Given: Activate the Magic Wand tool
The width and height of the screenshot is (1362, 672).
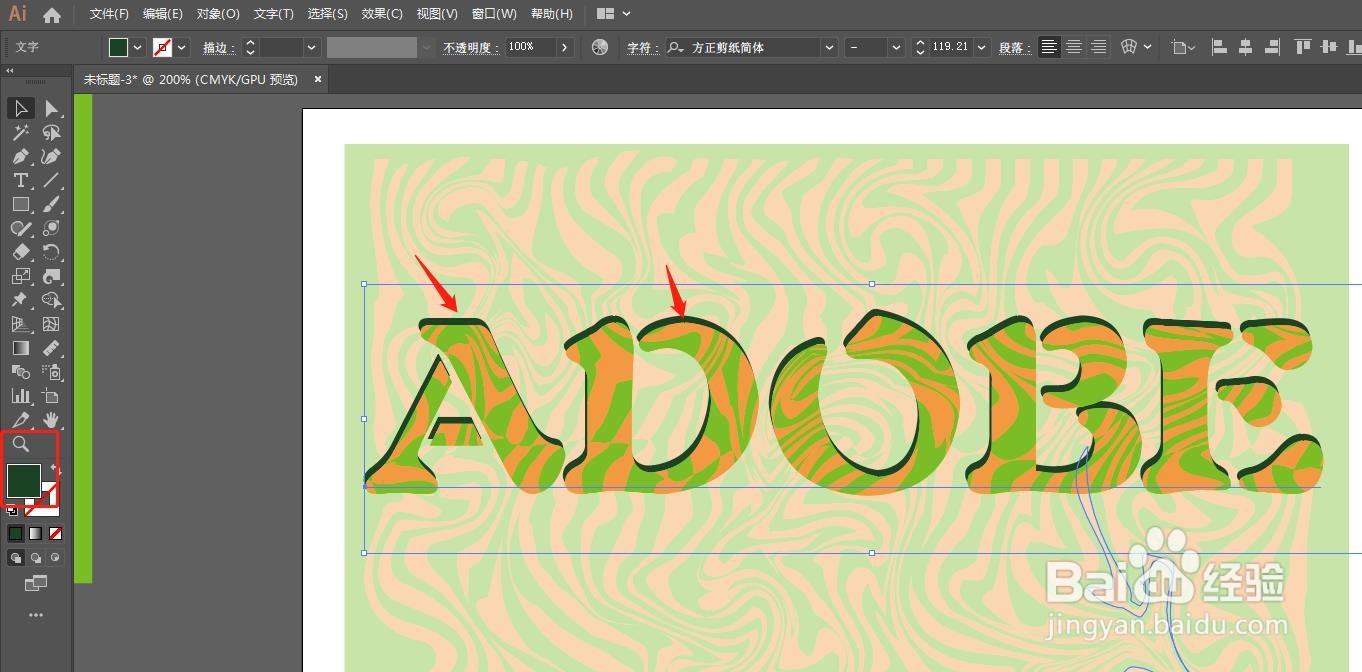Looking at the screenshot, I should (x=20, y=132).
